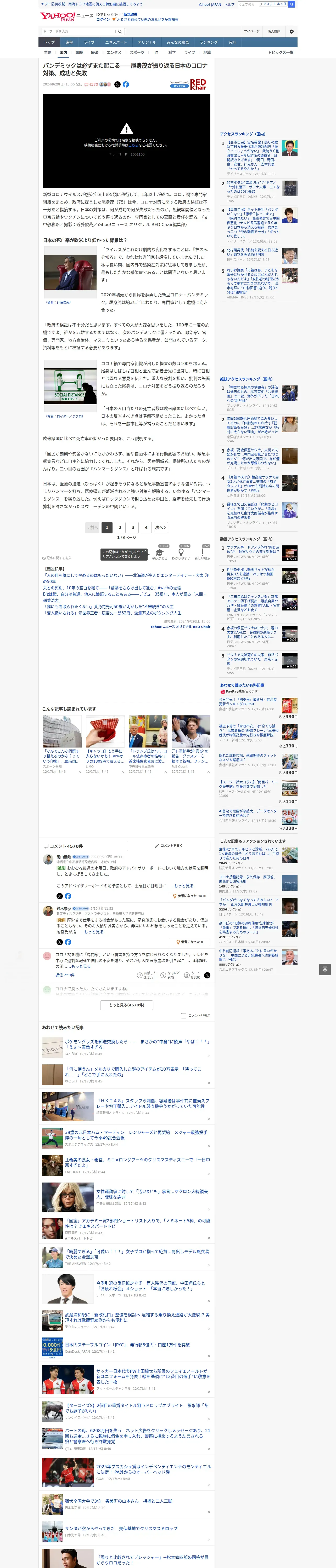Toggle the コメント非表示 checkbox
Screen dimensions: 336x1568
pyautogui.click(x=183, y=1015)
